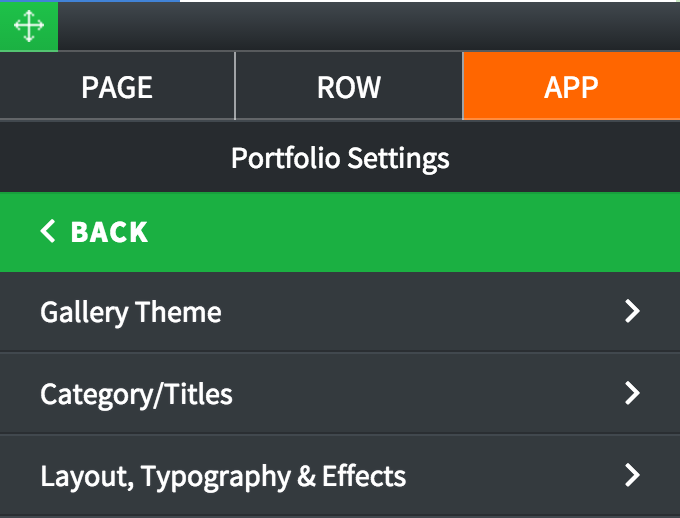Image resolution: width=680 pixels, height=518 pixels.
Task: Click the green move panel crosshair icon
Action: 29,26
